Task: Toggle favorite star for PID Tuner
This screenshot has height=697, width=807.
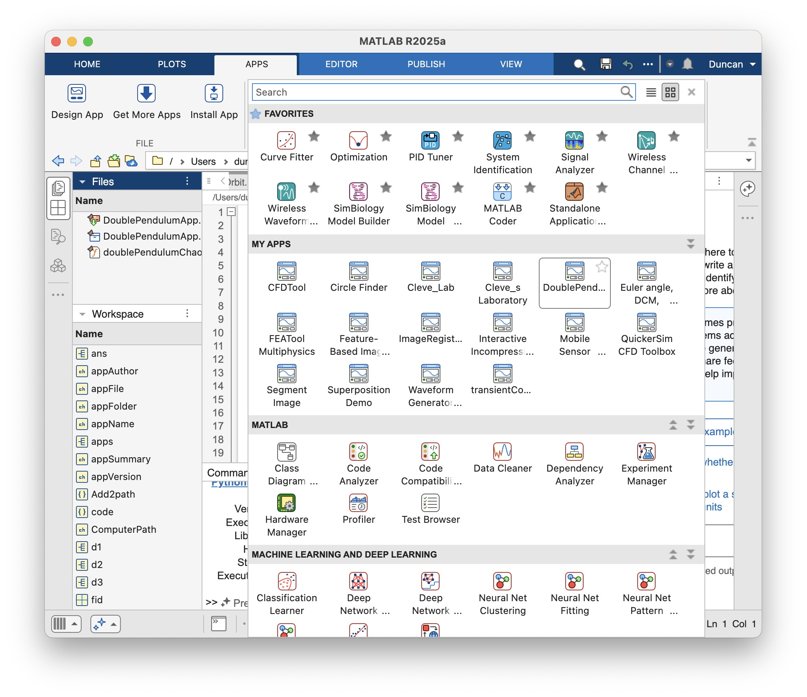Action: click(458, 136)
